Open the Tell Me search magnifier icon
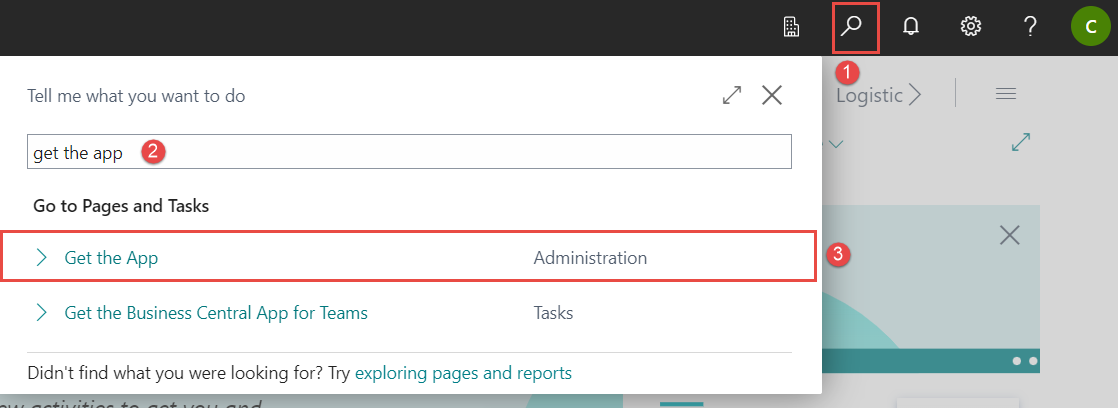The image size is (1118, 408). tap(855, 28)
